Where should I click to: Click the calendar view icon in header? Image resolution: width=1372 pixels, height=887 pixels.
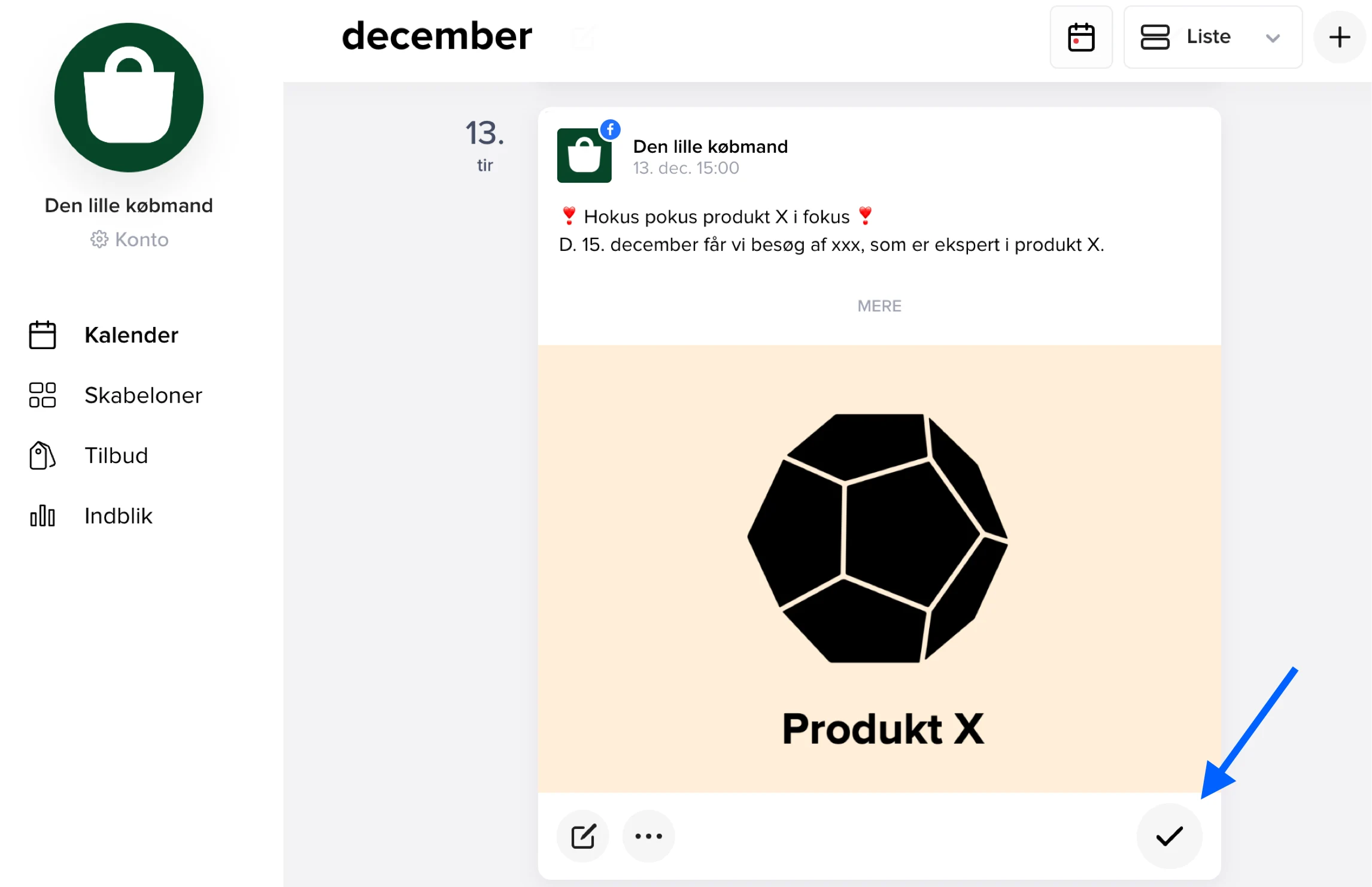coord(1081,37)
